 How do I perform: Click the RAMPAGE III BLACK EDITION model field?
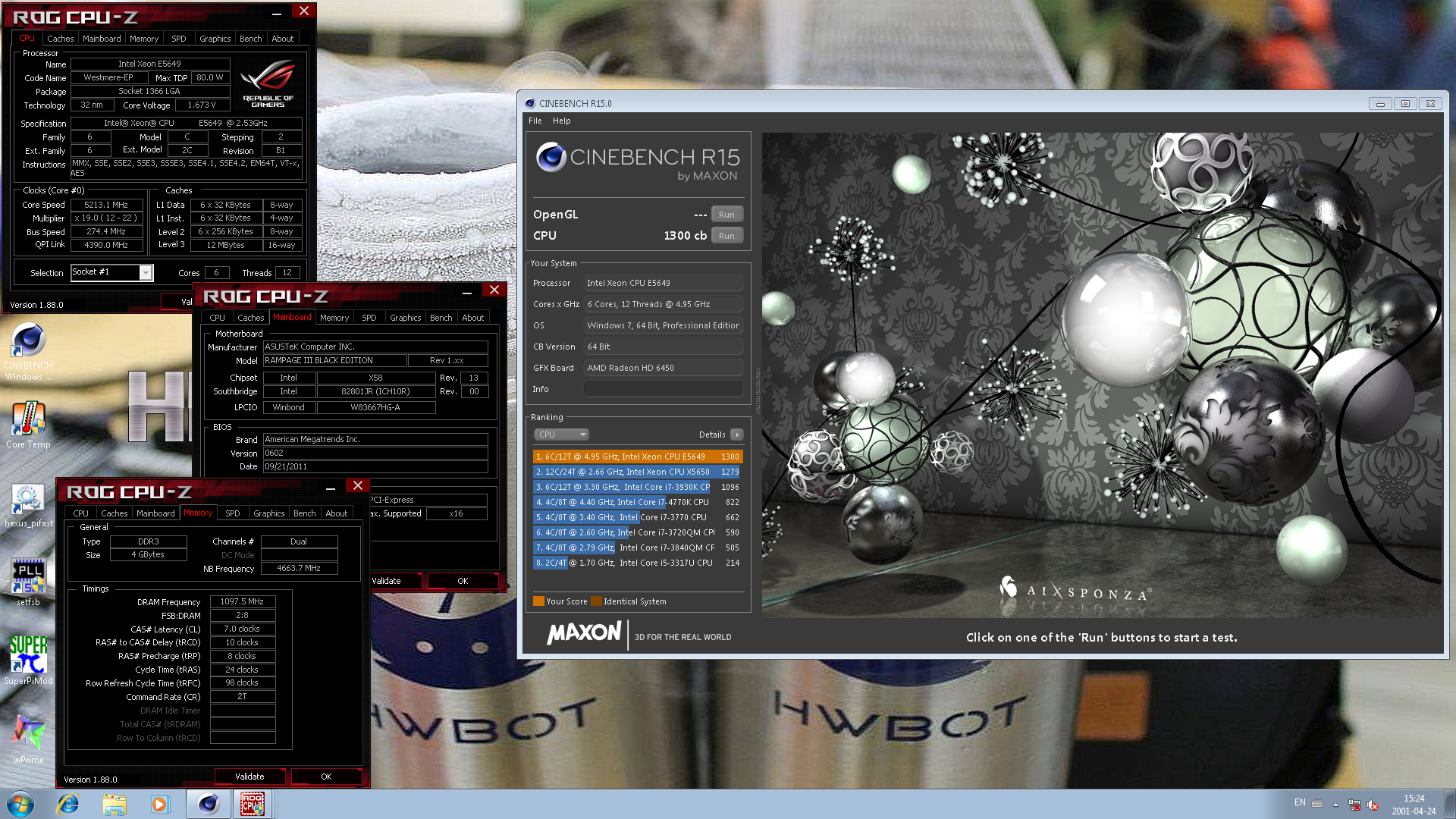pos(334,360)
